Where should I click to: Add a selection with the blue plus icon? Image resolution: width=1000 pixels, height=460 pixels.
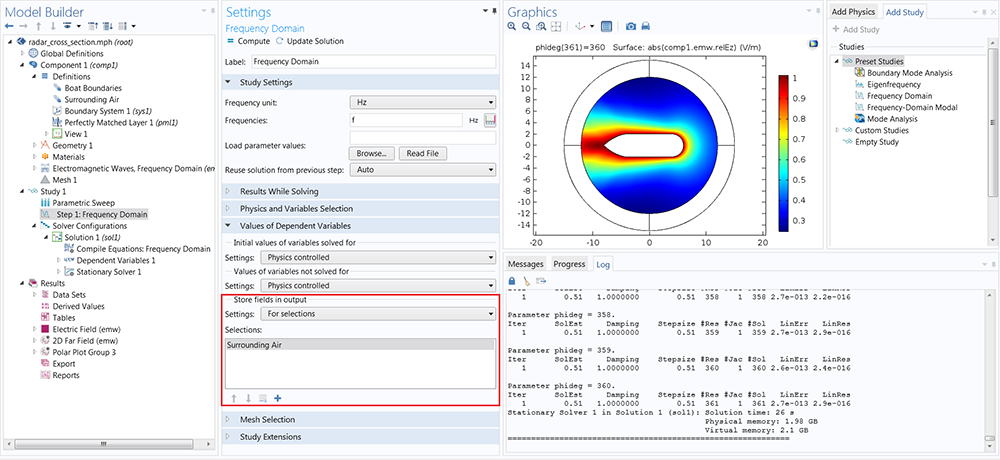coord(277,398)
